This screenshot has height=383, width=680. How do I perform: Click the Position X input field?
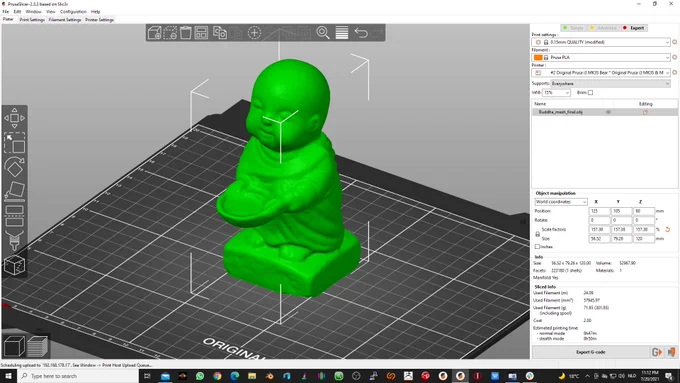tap(599, 211)
